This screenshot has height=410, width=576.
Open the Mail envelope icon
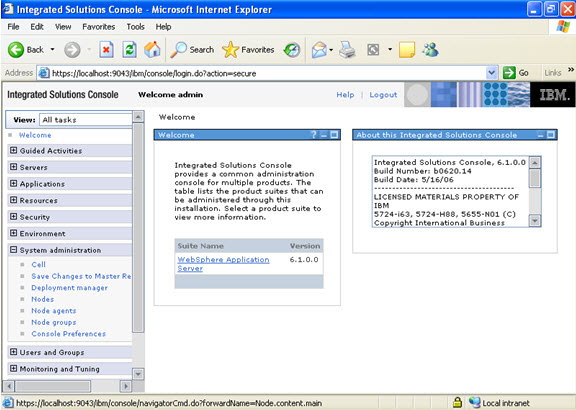pyautogui.click(x=319, y=50)
